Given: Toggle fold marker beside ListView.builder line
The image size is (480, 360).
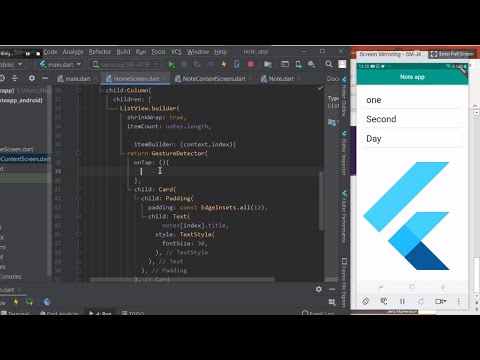Looking at the screenshot, I should click(x=78, y=108).
